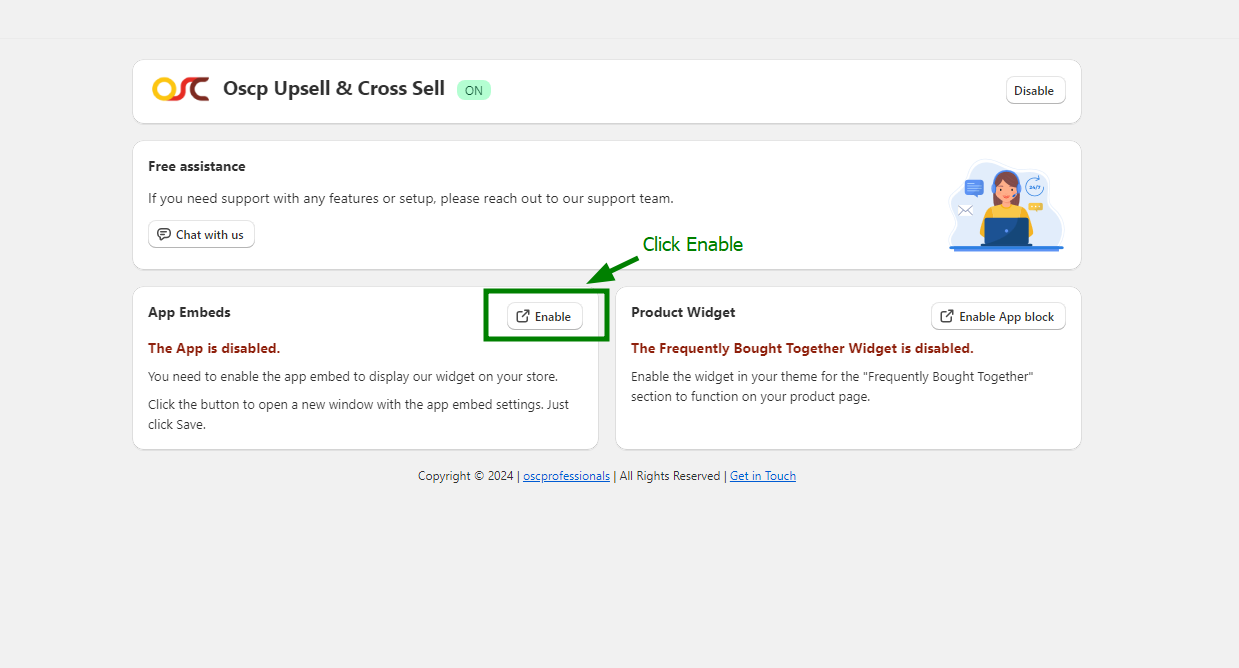Click the App Embeds card heading

click(189, 313)
